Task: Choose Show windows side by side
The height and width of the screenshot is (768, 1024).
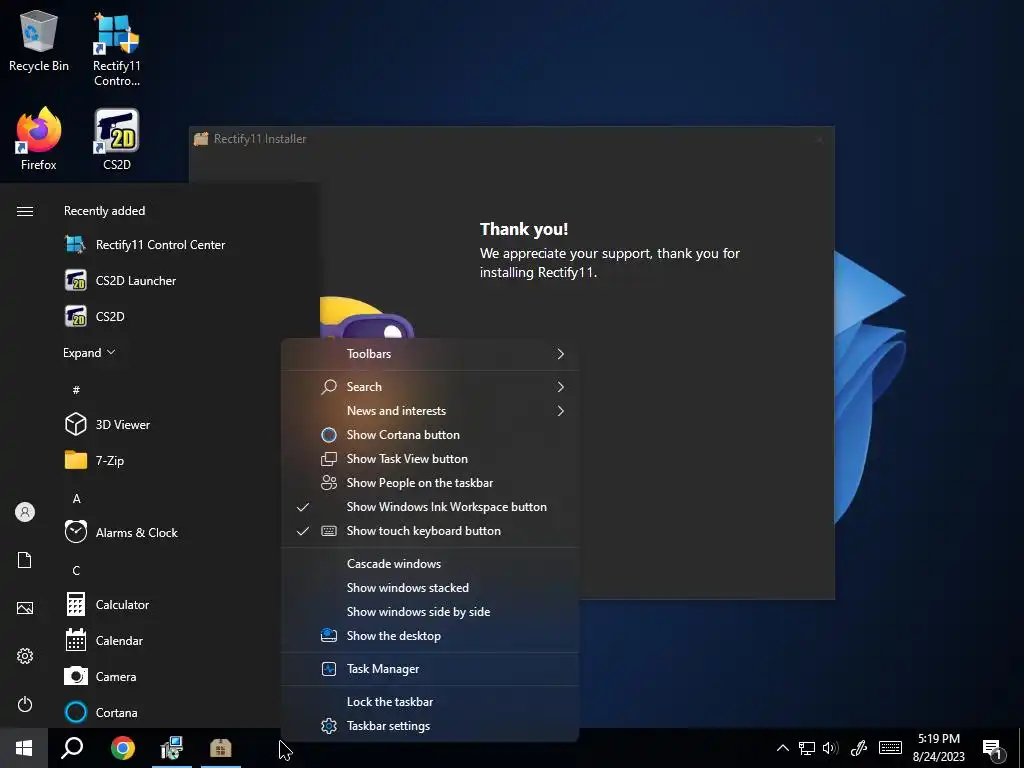Action: [430, 612]
